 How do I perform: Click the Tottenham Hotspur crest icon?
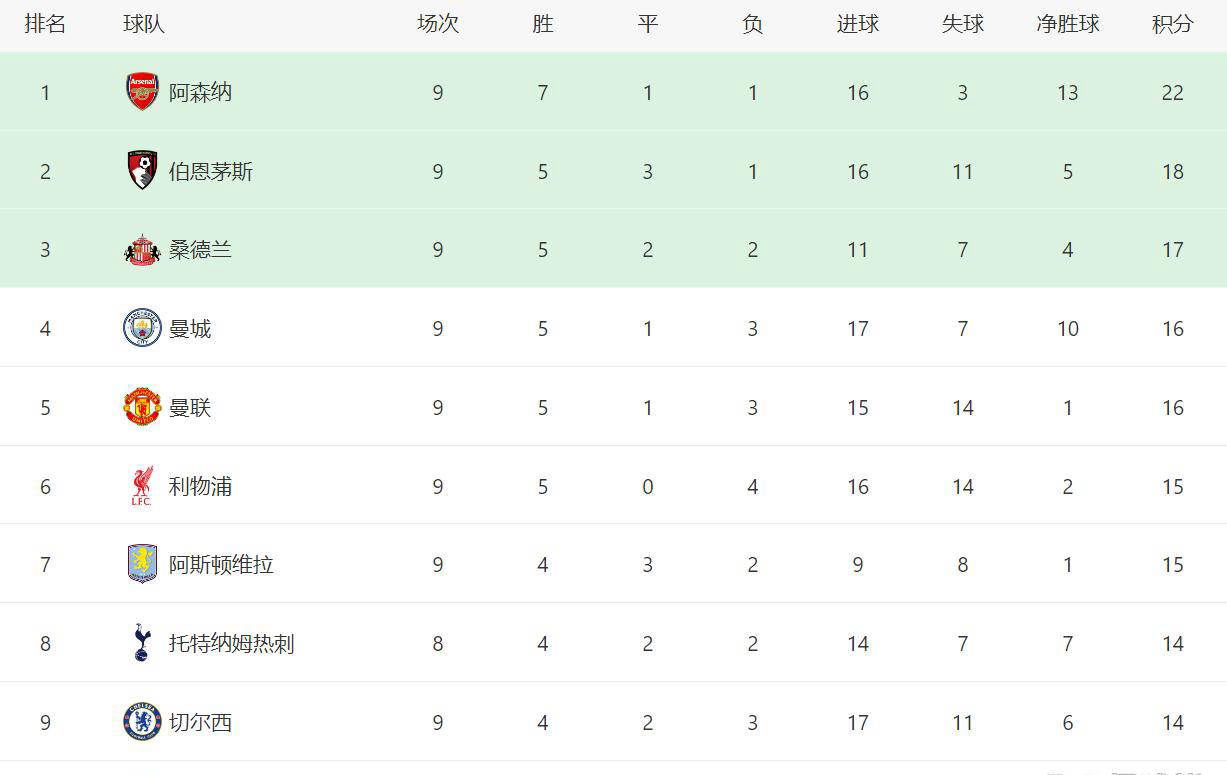(x=142, y=643)
